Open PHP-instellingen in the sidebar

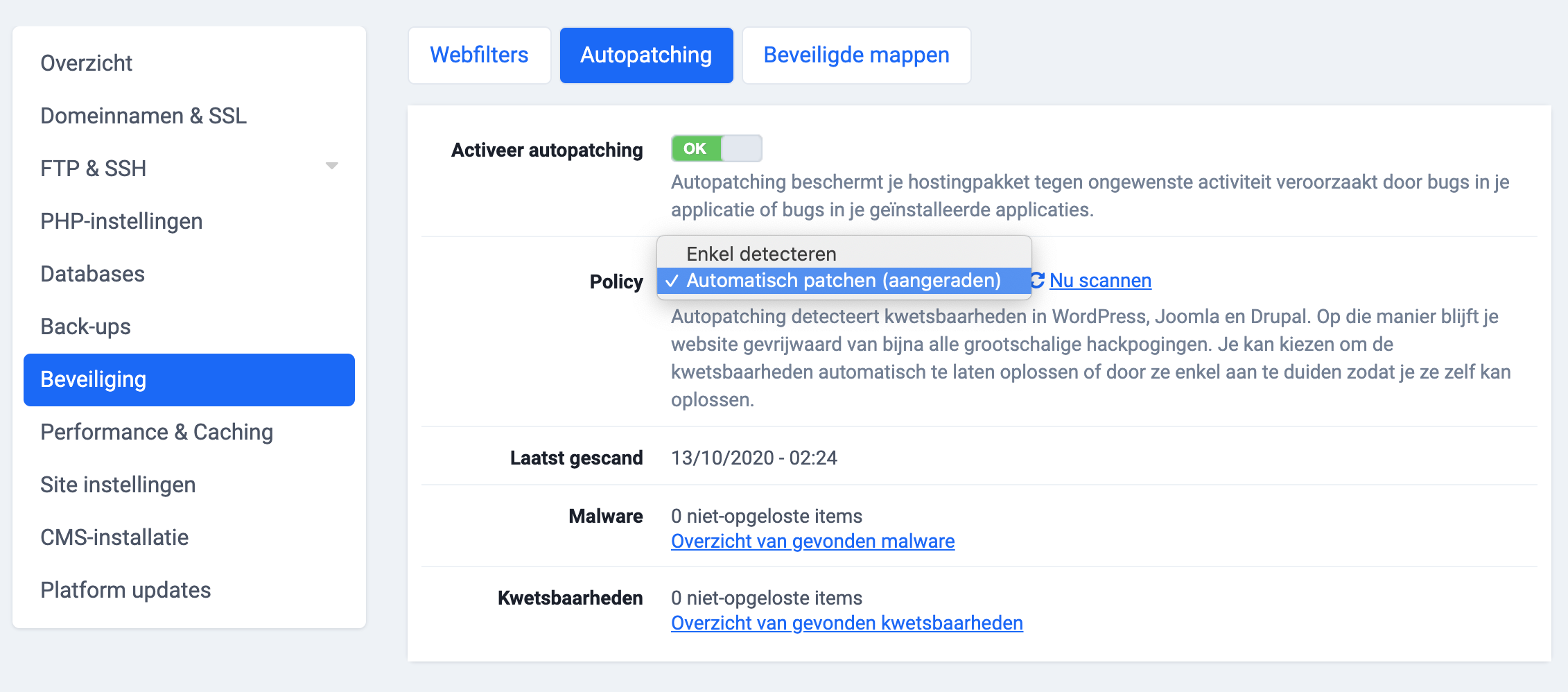point(121,220)
